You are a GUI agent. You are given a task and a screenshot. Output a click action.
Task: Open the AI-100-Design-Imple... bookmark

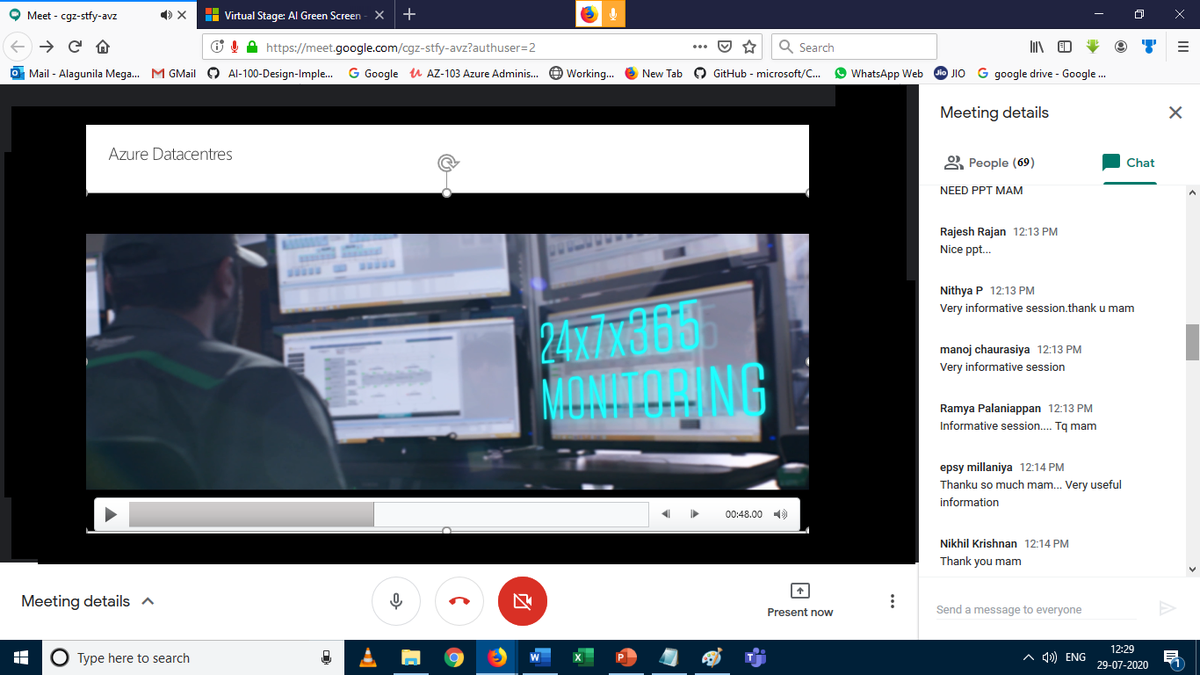(271, 73)
